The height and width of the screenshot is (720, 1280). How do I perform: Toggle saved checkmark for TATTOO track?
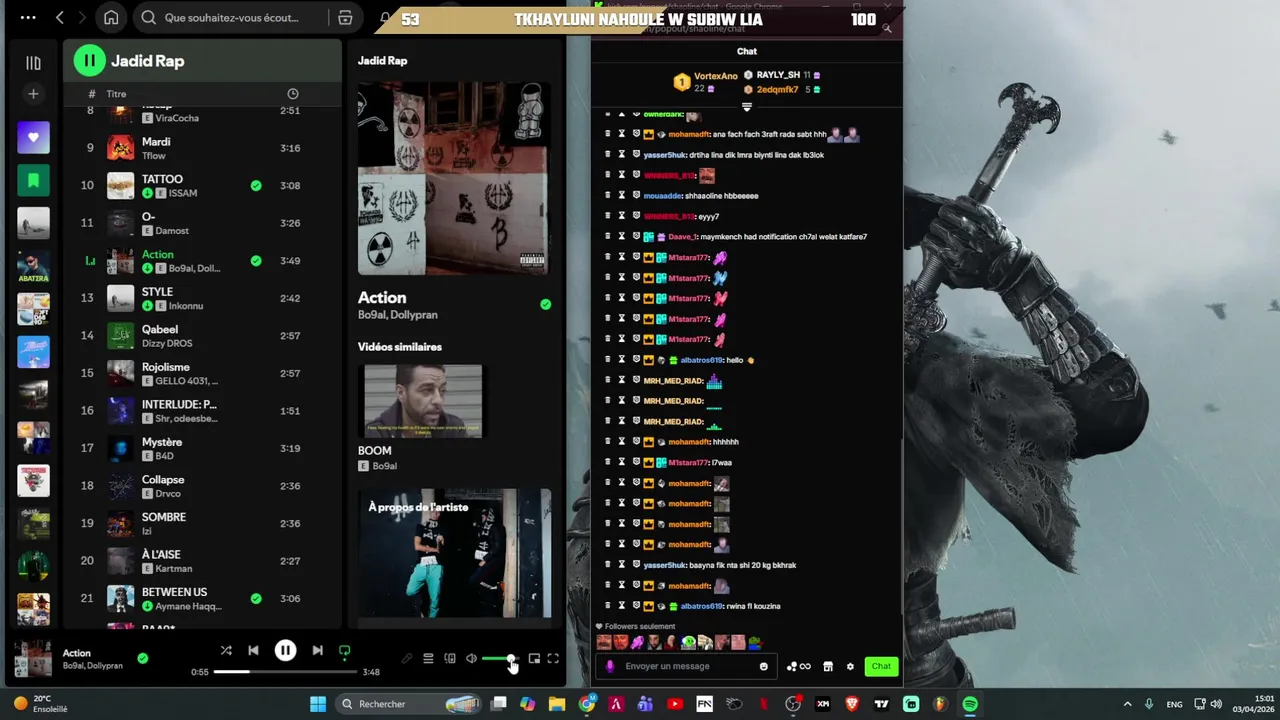tap(256, 185)
